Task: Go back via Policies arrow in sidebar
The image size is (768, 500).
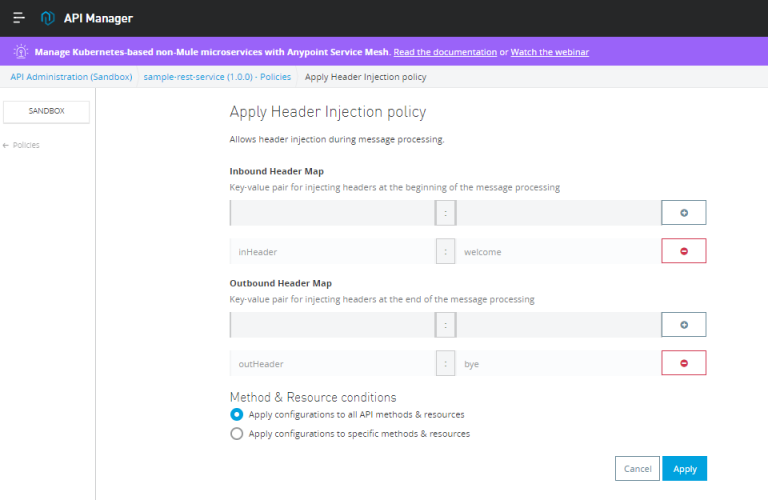Action: point(21,145)
